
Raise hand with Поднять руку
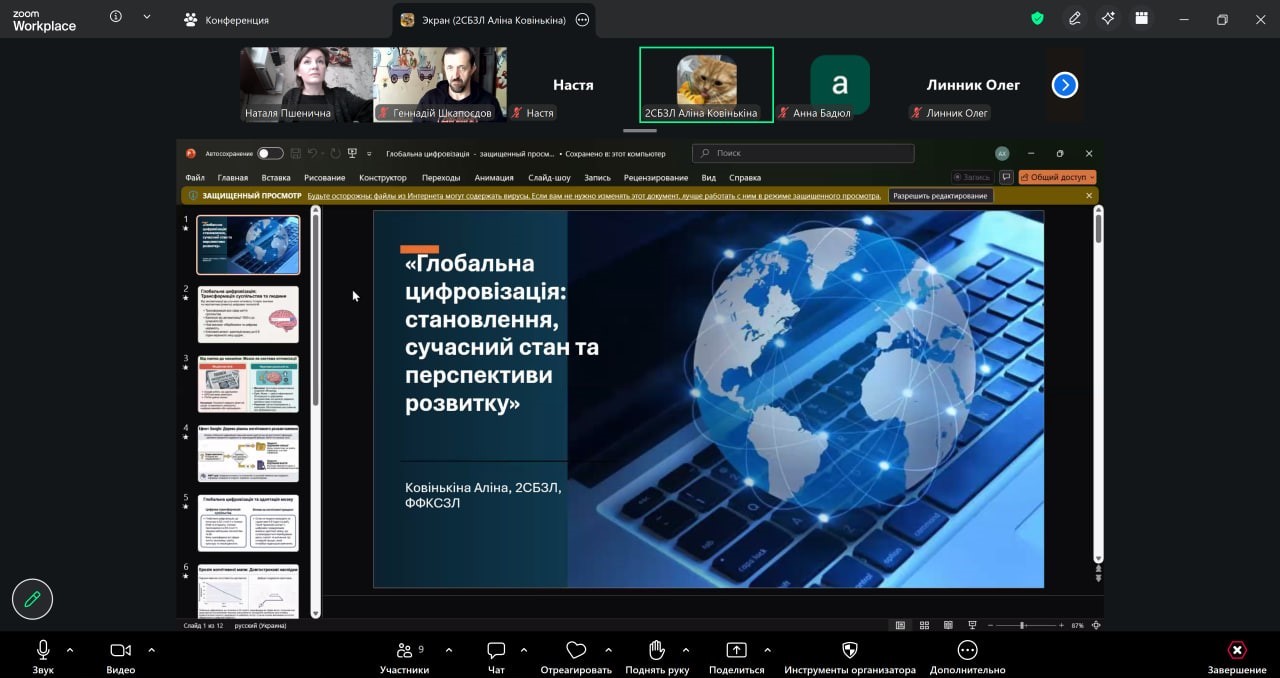click(656, 657)
